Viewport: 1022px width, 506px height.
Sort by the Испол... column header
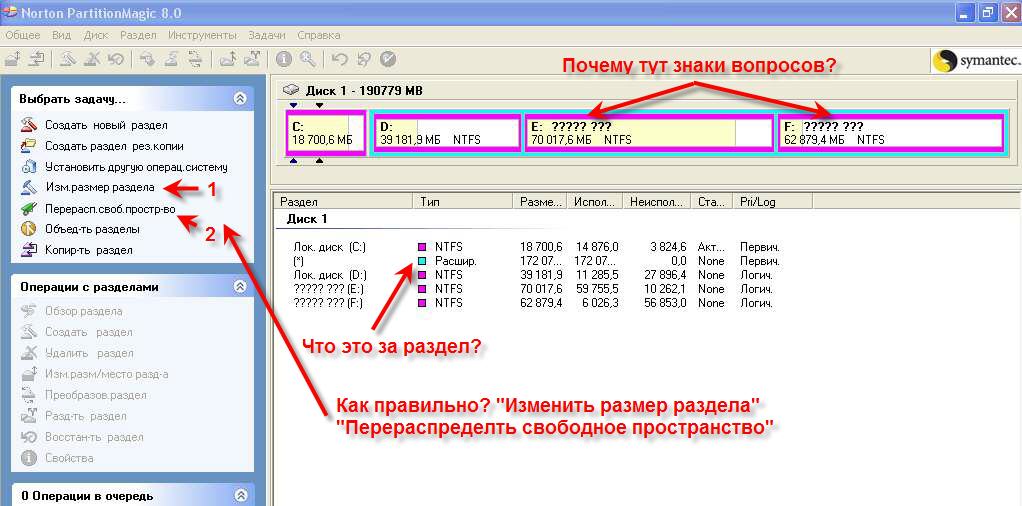point(595,202)
